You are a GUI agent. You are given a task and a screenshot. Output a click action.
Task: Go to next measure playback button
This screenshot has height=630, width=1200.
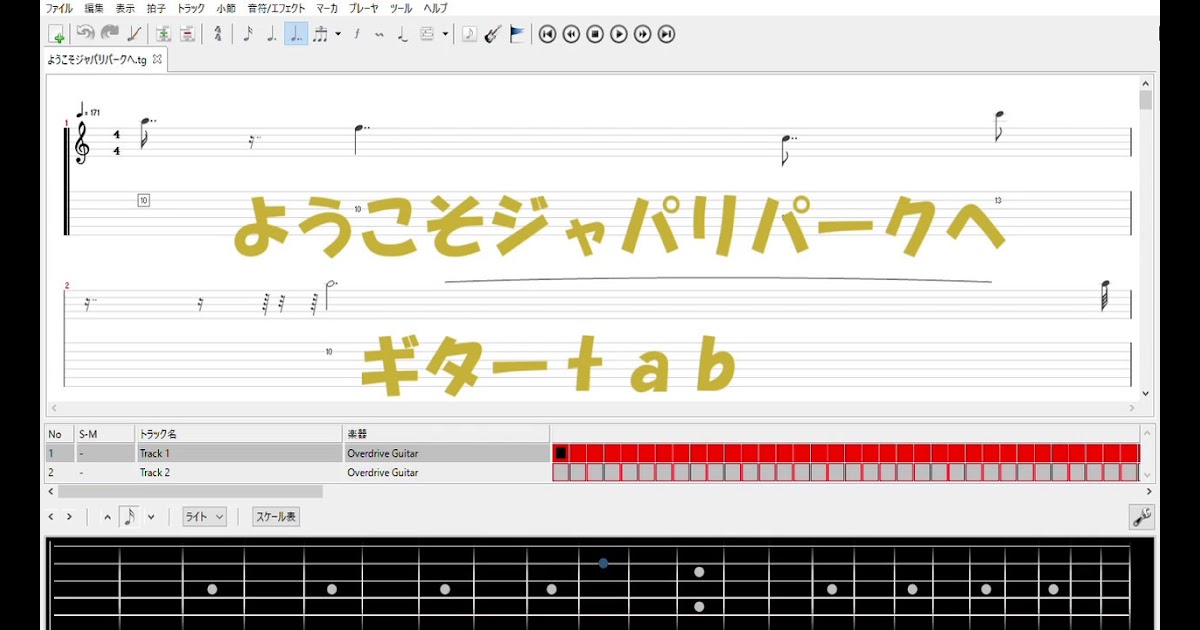click(x=643, y=34)
